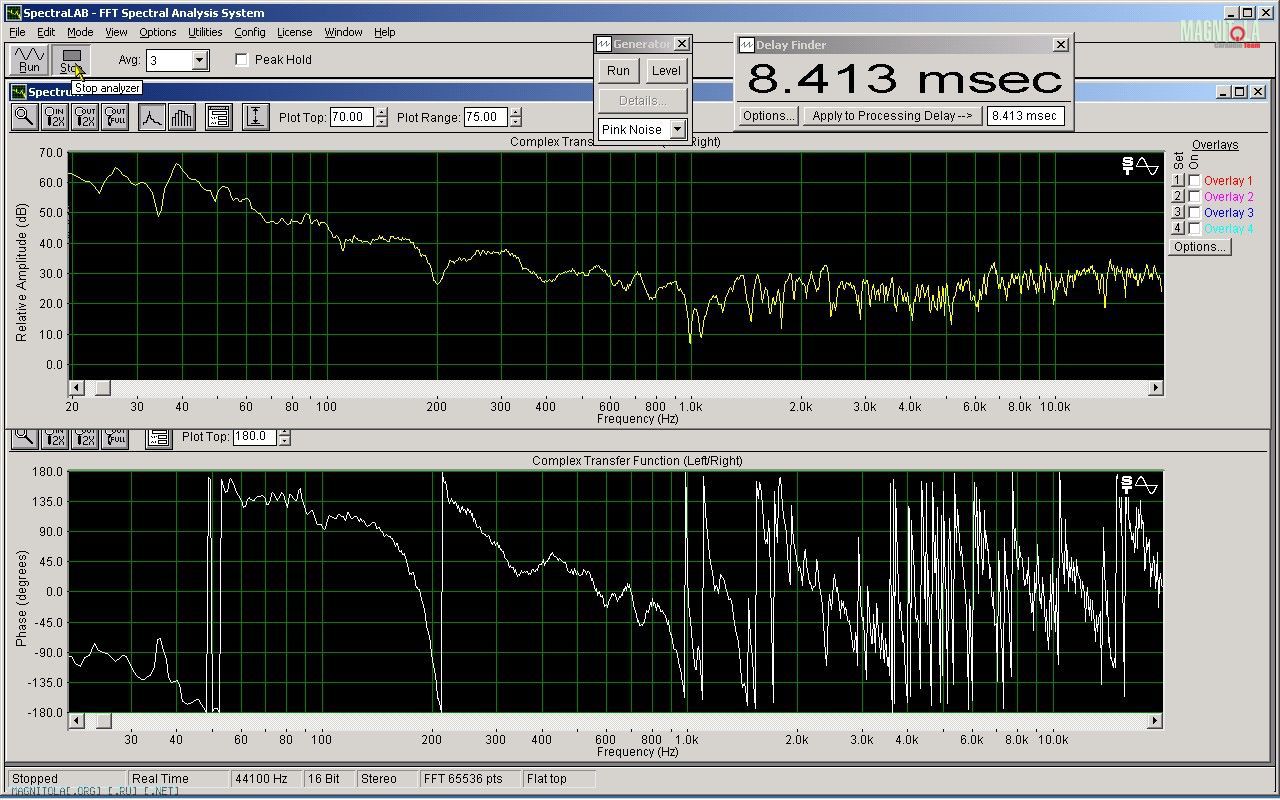
Task: Click the SpectraLAB application title bar icon
Action: click(13, 13)
